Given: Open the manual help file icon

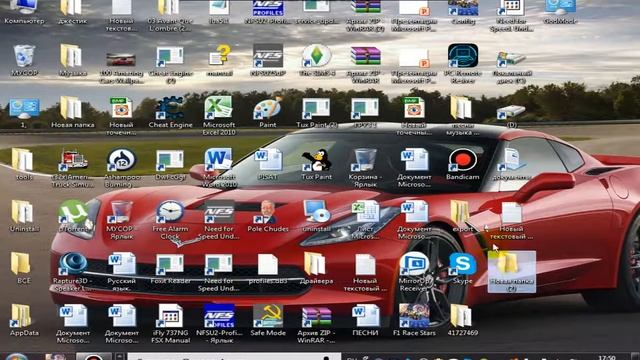Looking at the screenshot, I should [219, 60].
